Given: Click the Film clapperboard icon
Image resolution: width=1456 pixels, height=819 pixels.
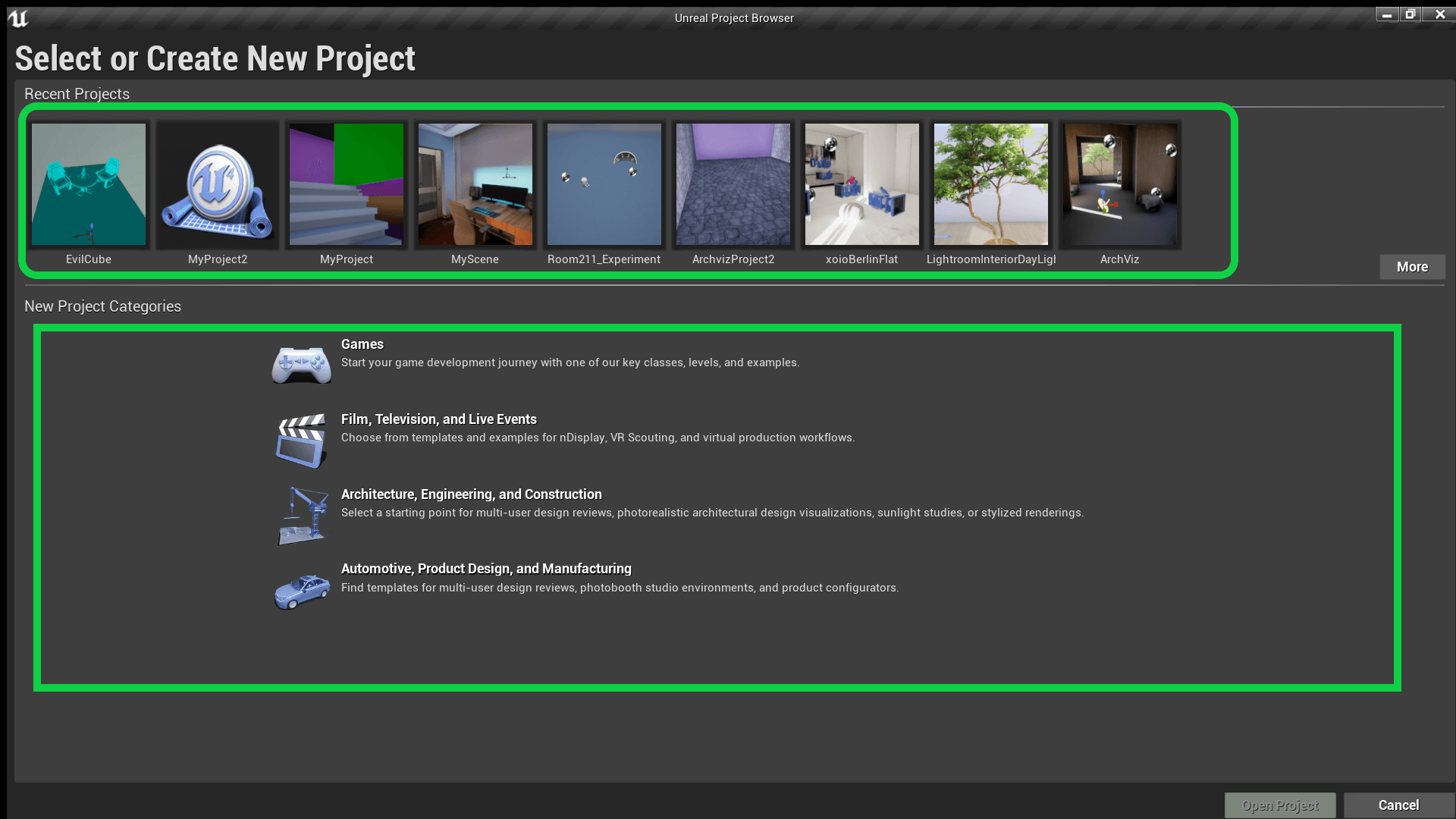Looking at the screenshot, I should [x=302, y=441].
